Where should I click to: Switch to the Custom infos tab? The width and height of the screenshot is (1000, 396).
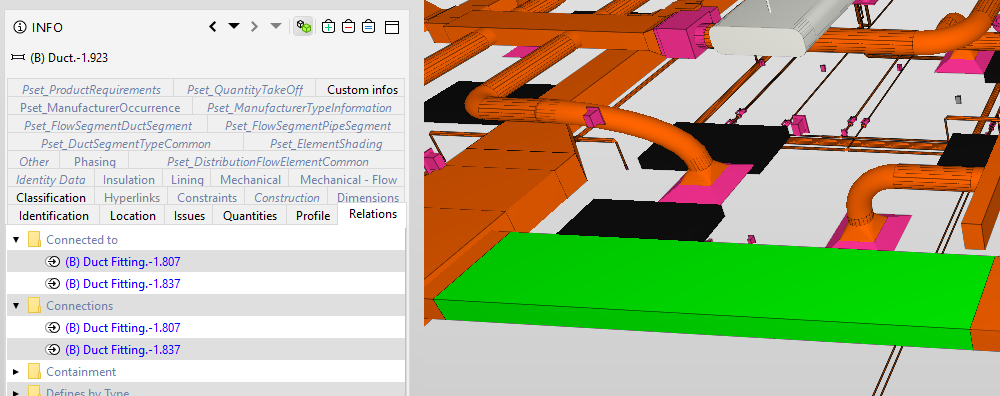[x=362, y=90]
